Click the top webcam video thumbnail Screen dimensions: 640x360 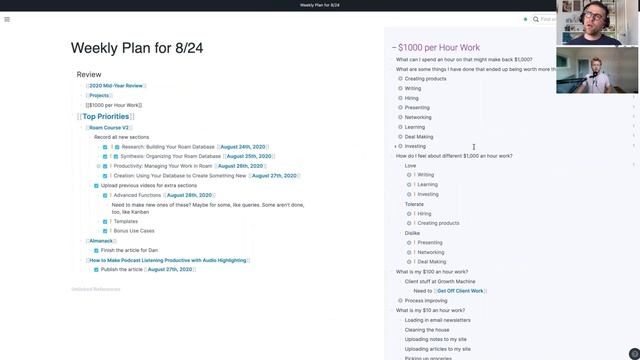pyautogui.click(x=598, y=22)
